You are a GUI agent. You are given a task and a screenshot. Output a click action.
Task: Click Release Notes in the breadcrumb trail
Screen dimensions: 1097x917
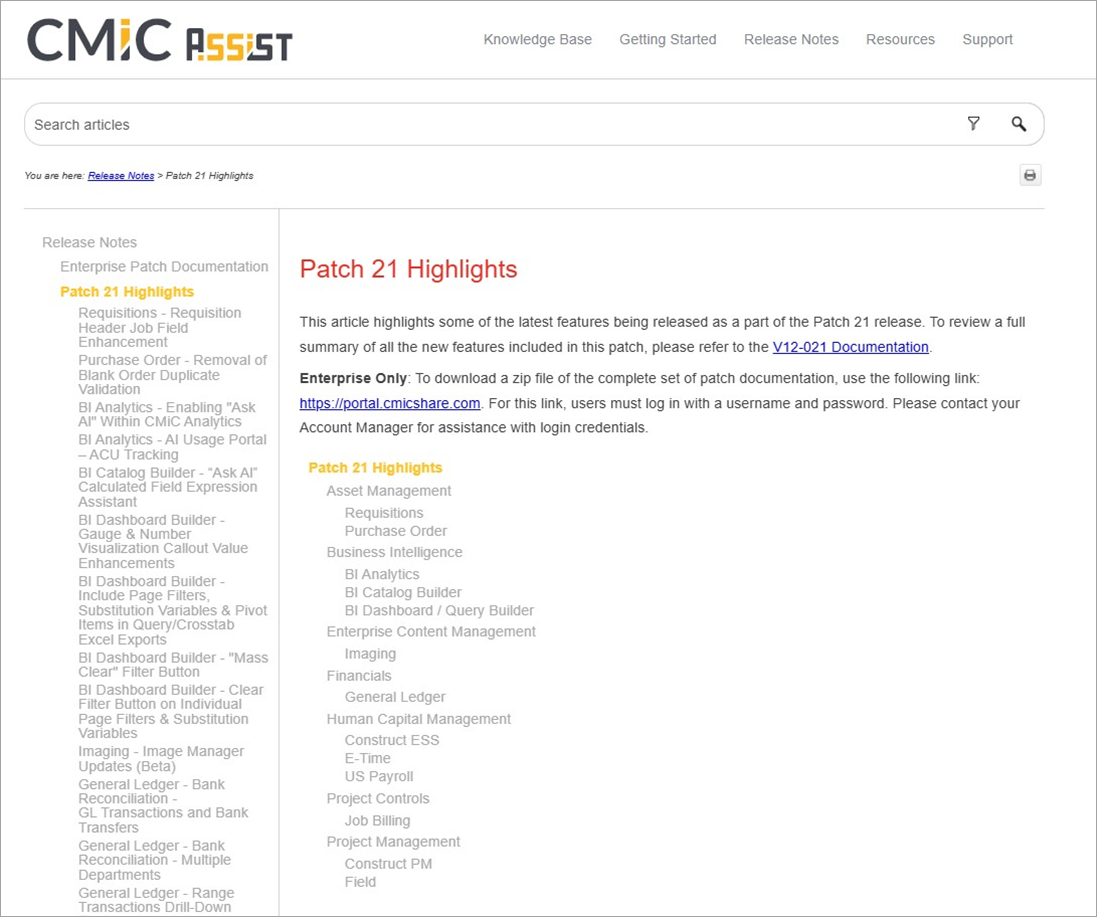[x=121, y=175]
